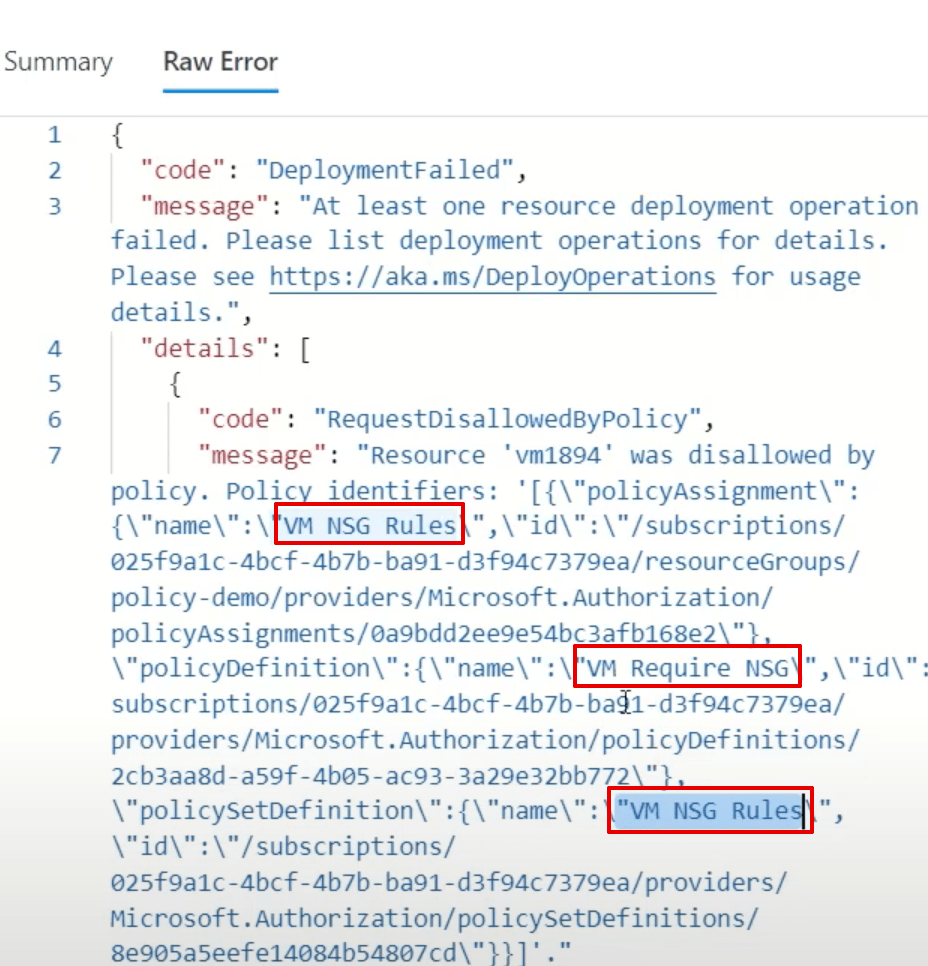The image size is (928, 966).
Task: Click line number 5 in the gutter
Action: [x=54, y=384]
